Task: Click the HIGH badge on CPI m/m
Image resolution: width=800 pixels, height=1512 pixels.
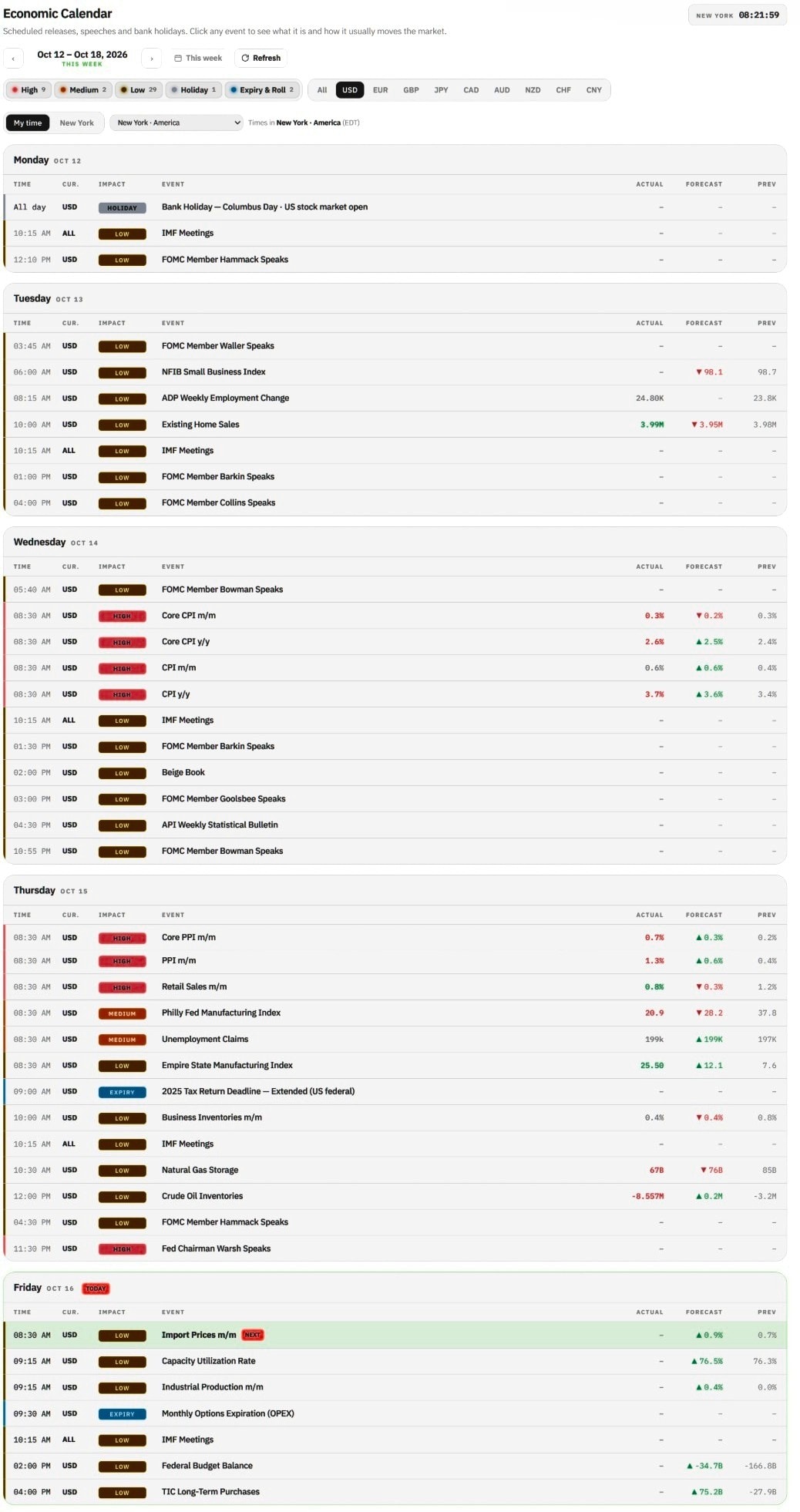Action: point(122,669)
